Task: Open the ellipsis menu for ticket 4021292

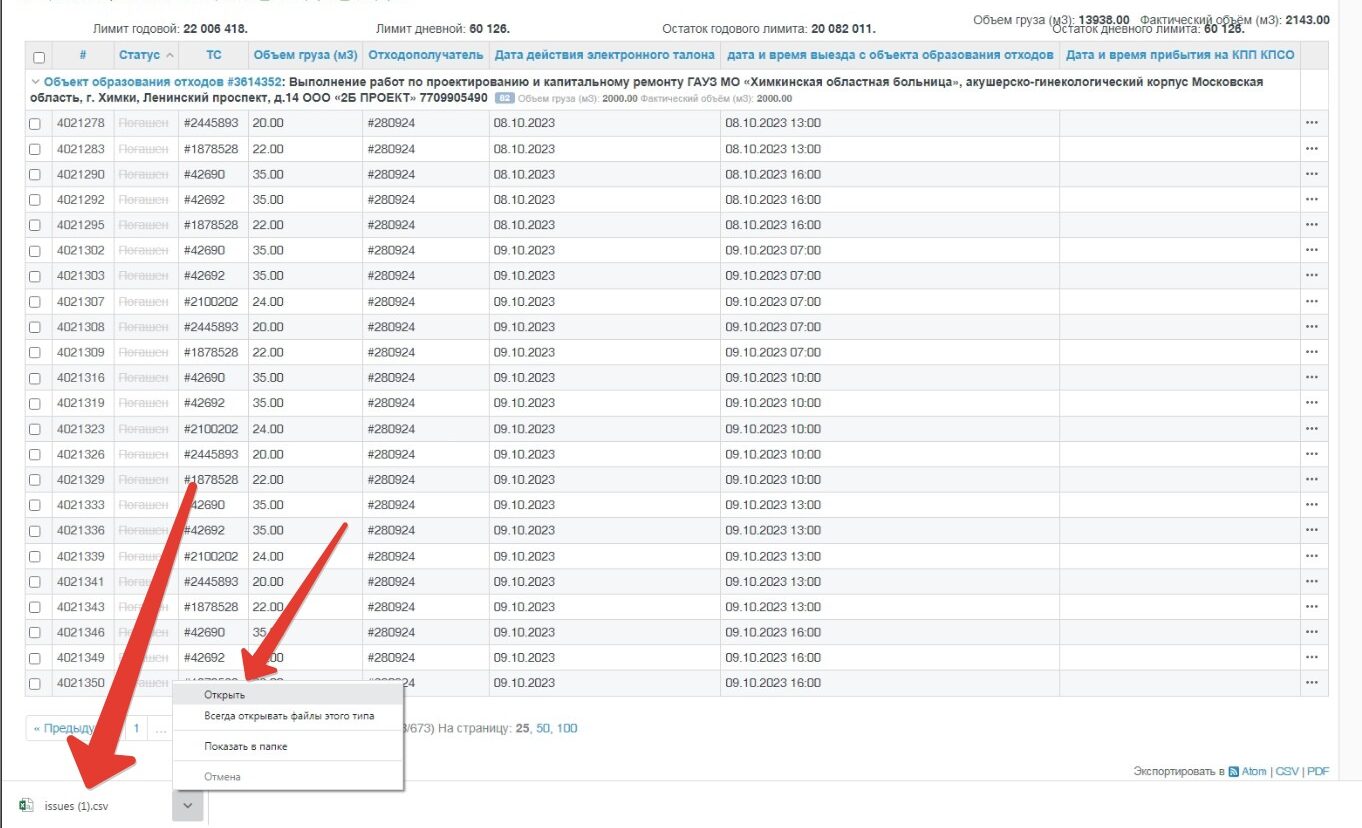Action: pos(1312,200)
